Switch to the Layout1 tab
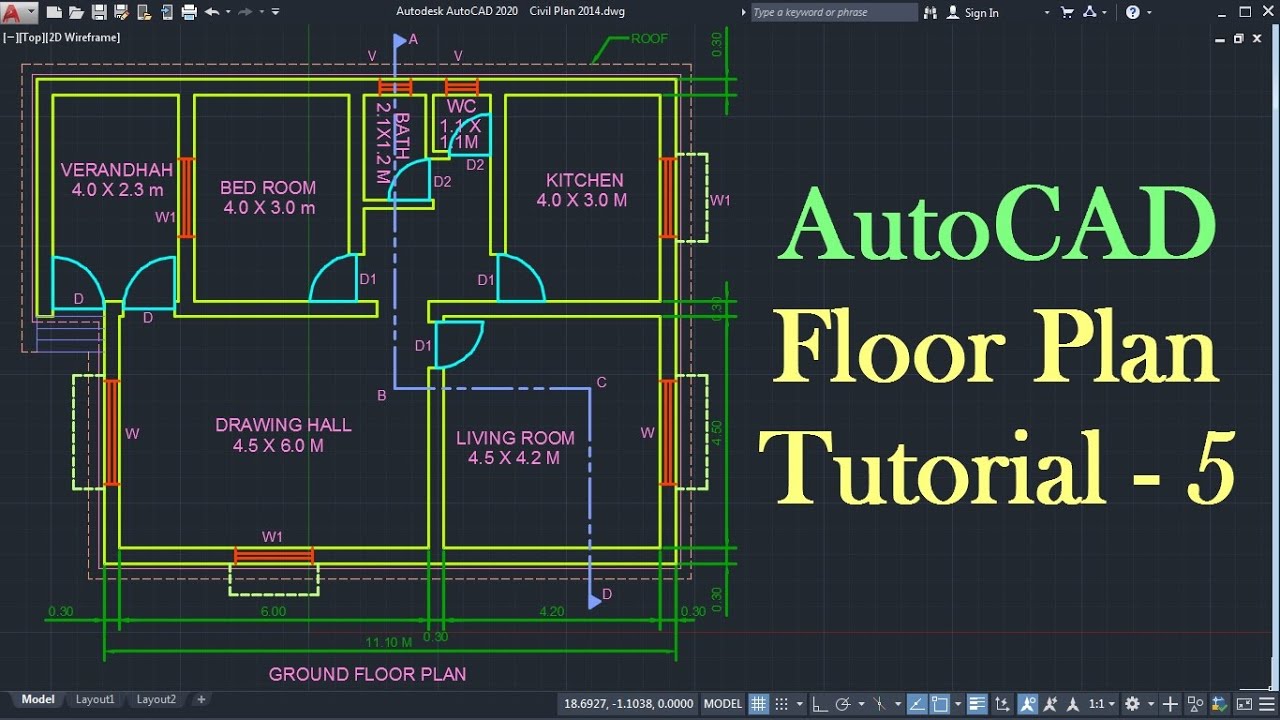Viewport: 1280px width, 720px height. click(95, 700)
